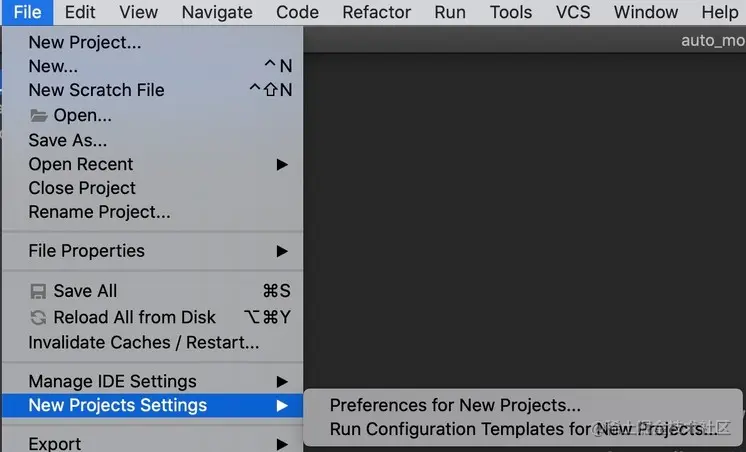Click Invalidate Caches / Restart...

pos(143,342)
